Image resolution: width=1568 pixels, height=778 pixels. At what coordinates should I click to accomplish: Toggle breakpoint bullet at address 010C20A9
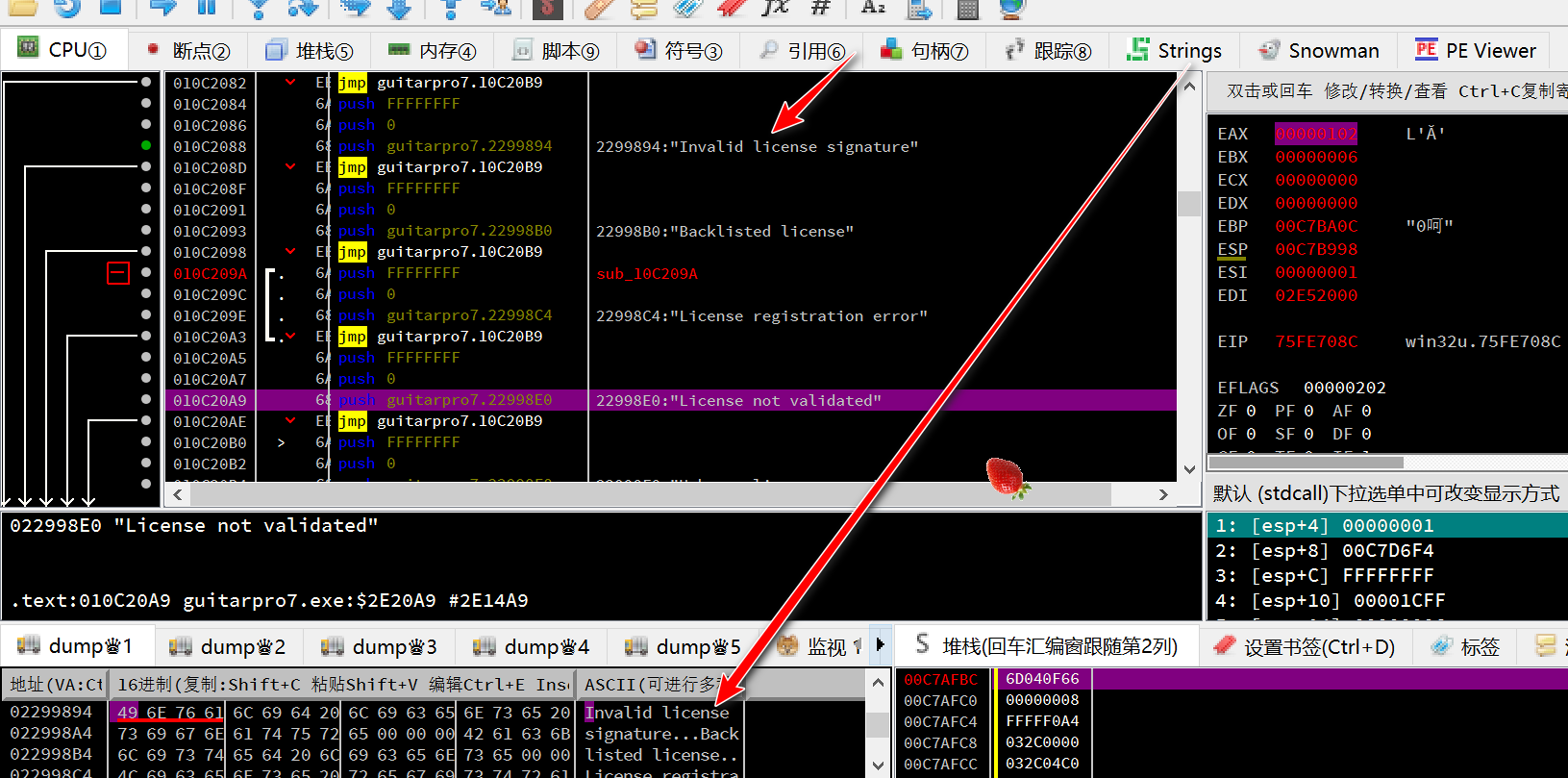tap(146, 400)
